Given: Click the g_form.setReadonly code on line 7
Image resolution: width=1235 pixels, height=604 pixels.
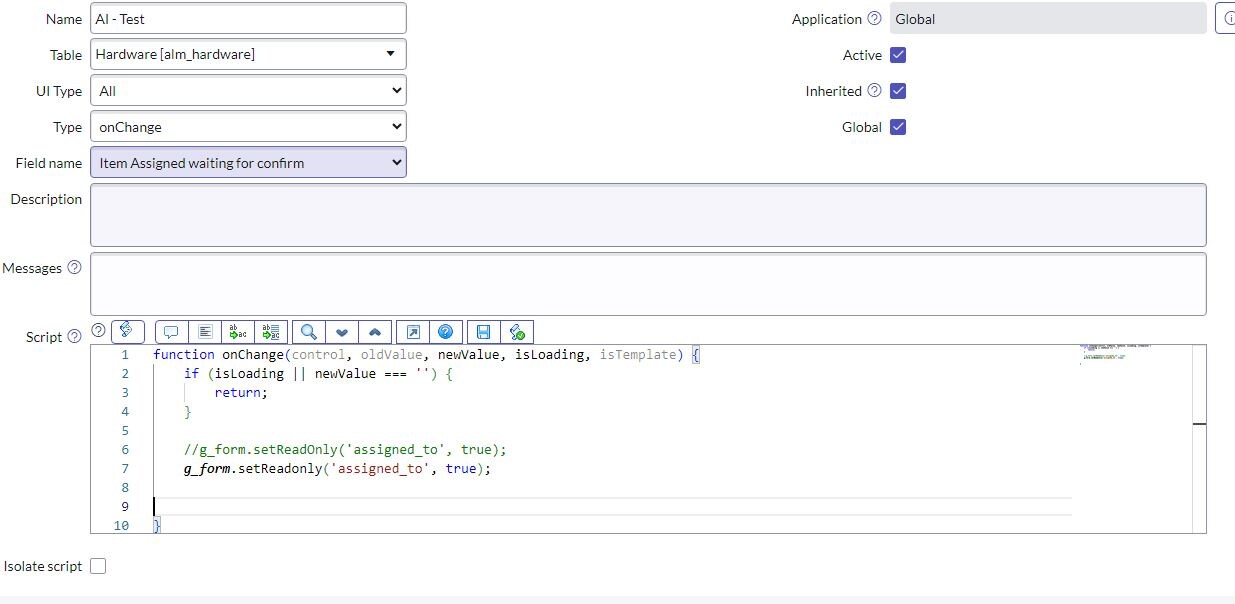Looking at the screenshot, I should pyautogui.click(x=338, y=469).
